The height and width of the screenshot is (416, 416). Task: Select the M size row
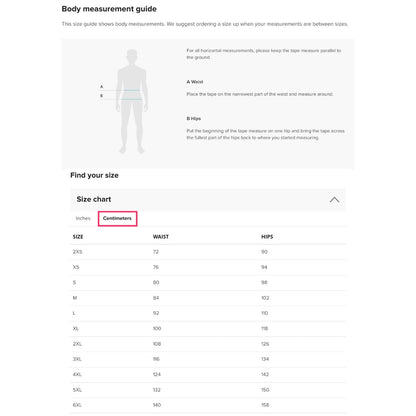click(208, 298)
